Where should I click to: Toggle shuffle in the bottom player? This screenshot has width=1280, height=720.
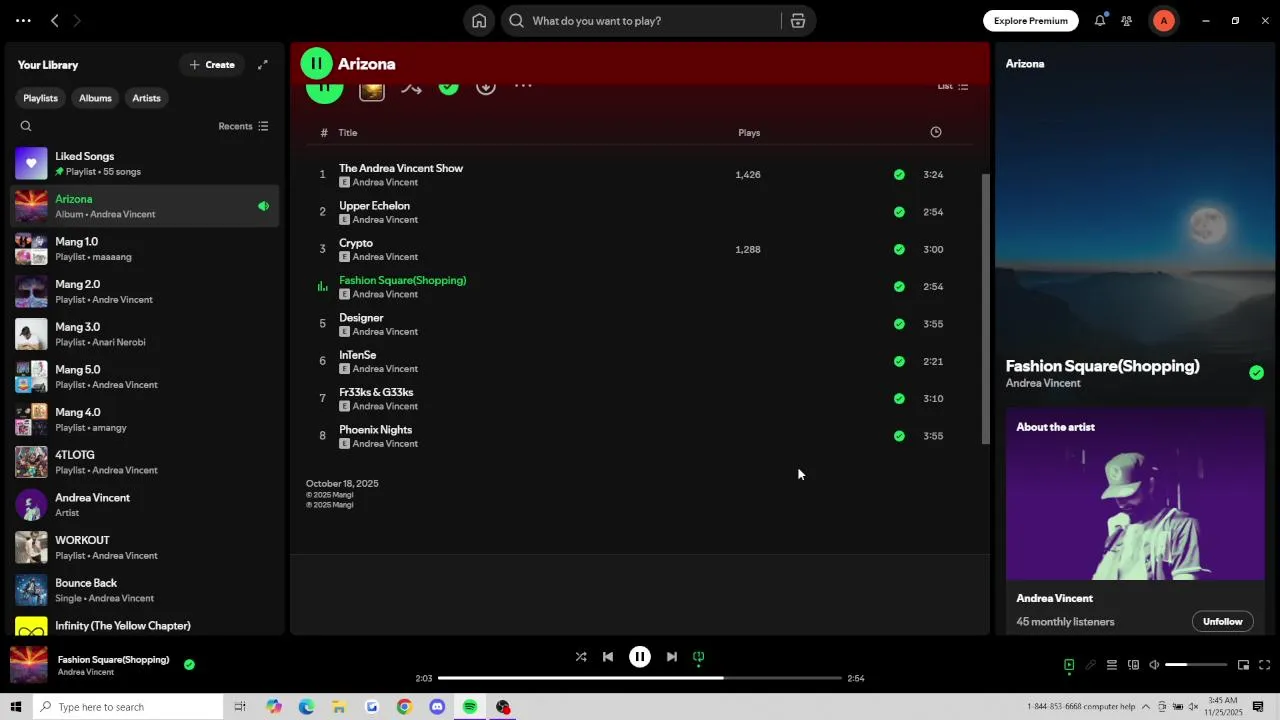(x=581, y=657)
